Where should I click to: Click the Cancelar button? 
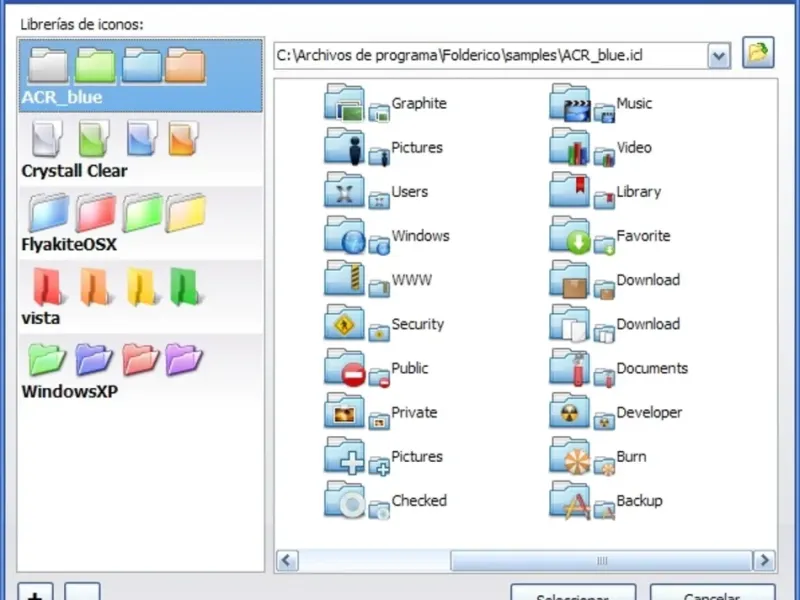712,593
